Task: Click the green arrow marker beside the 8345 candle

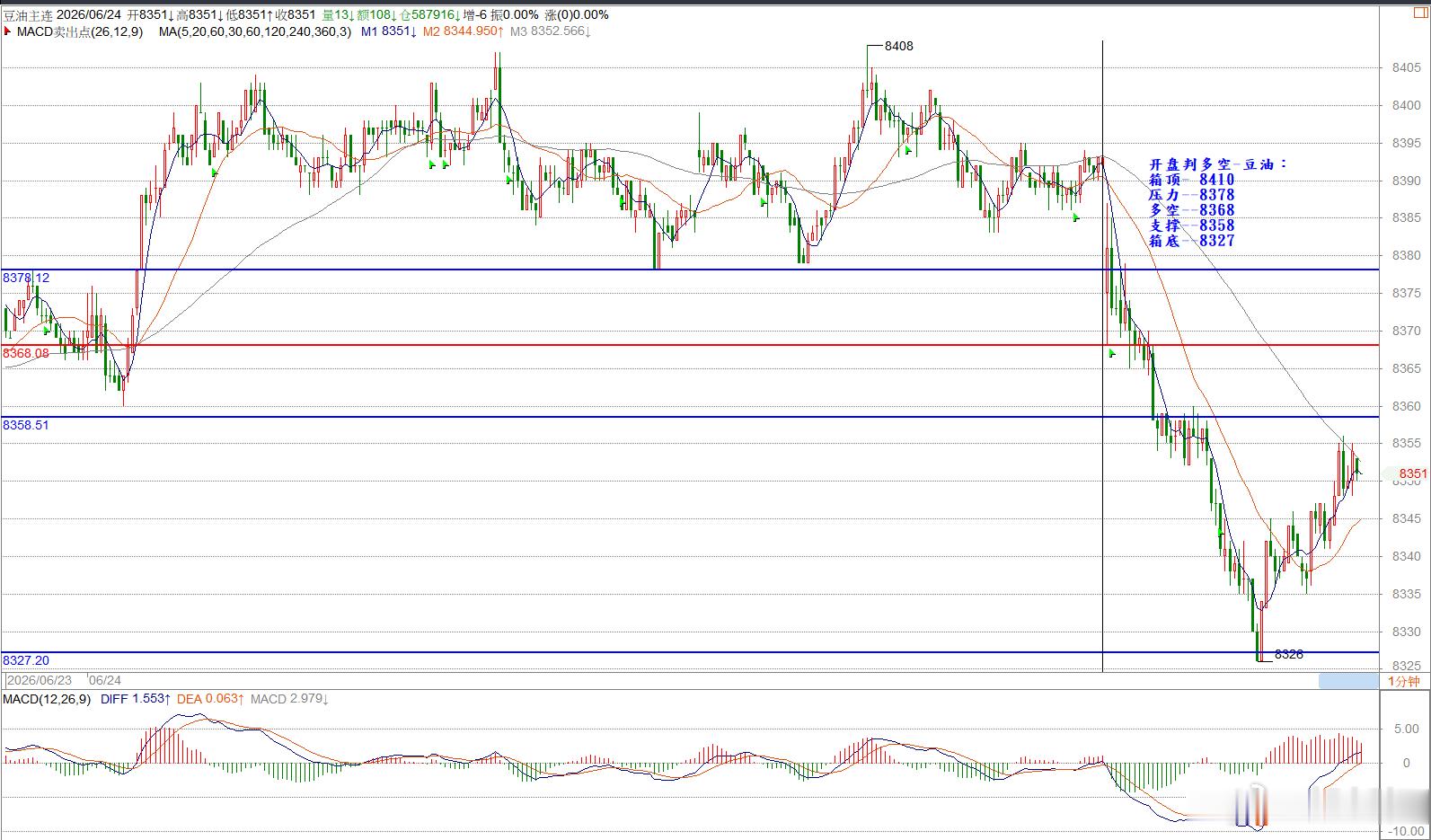Action: (x=1220, y=532)
